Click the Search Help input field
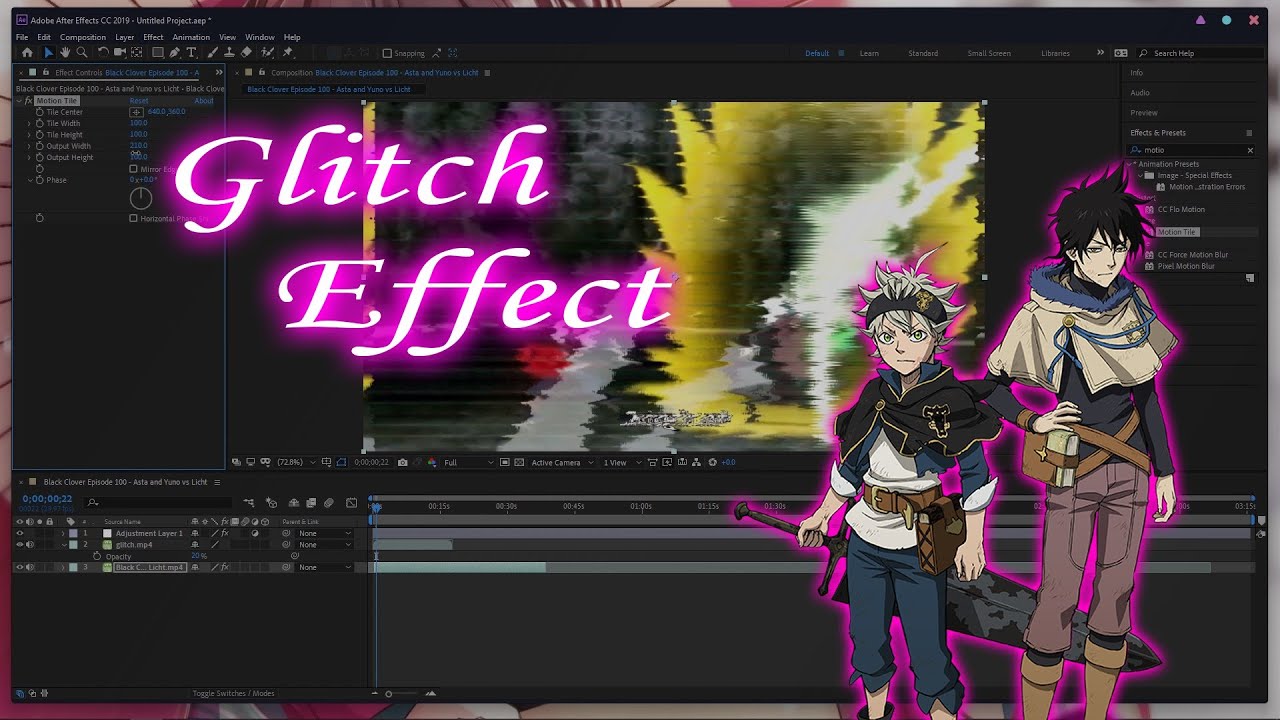 [1198, 53]
